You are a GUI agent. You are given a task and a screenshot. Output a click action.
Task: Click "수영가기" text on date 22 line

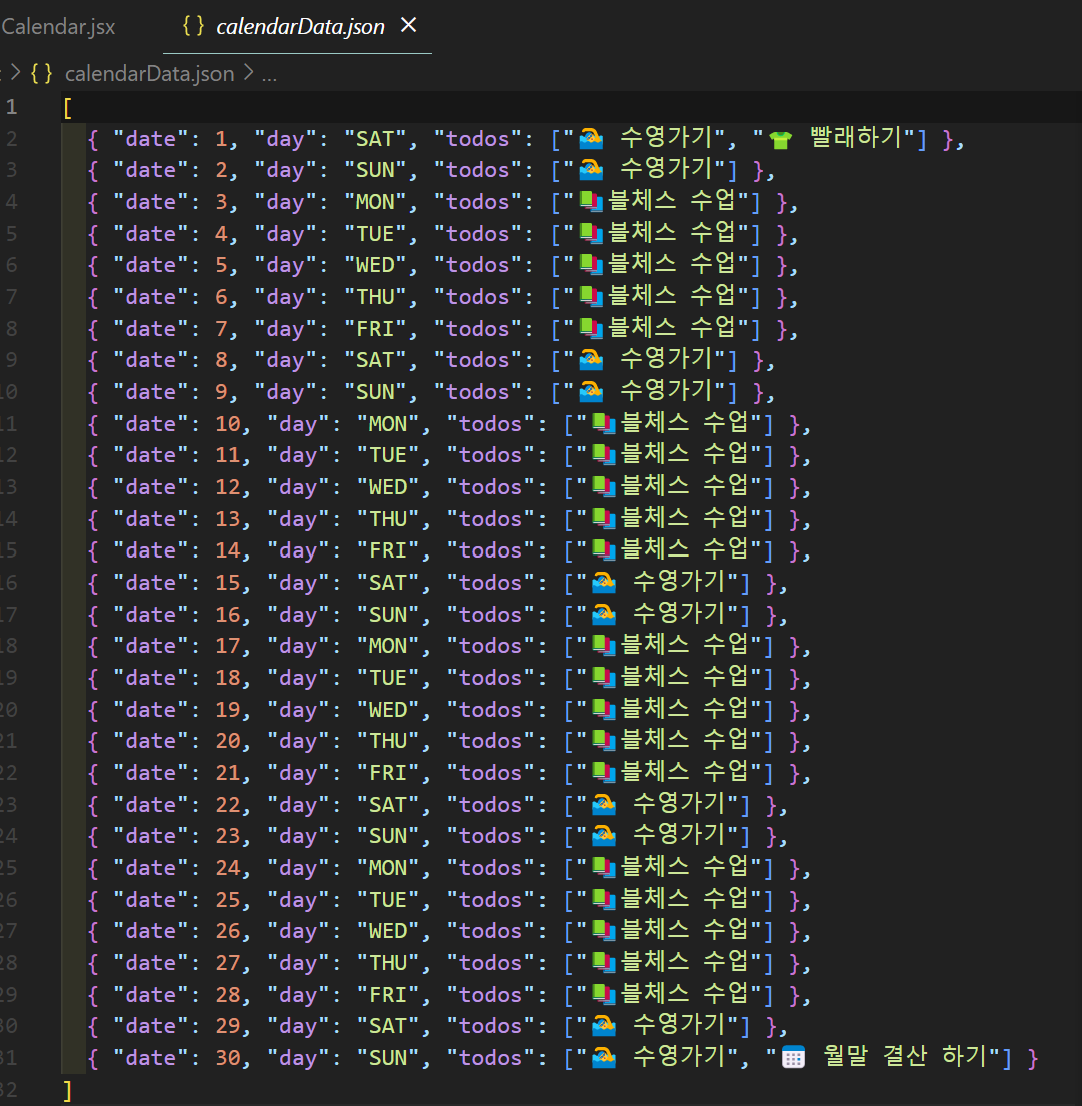pos(679,803)
